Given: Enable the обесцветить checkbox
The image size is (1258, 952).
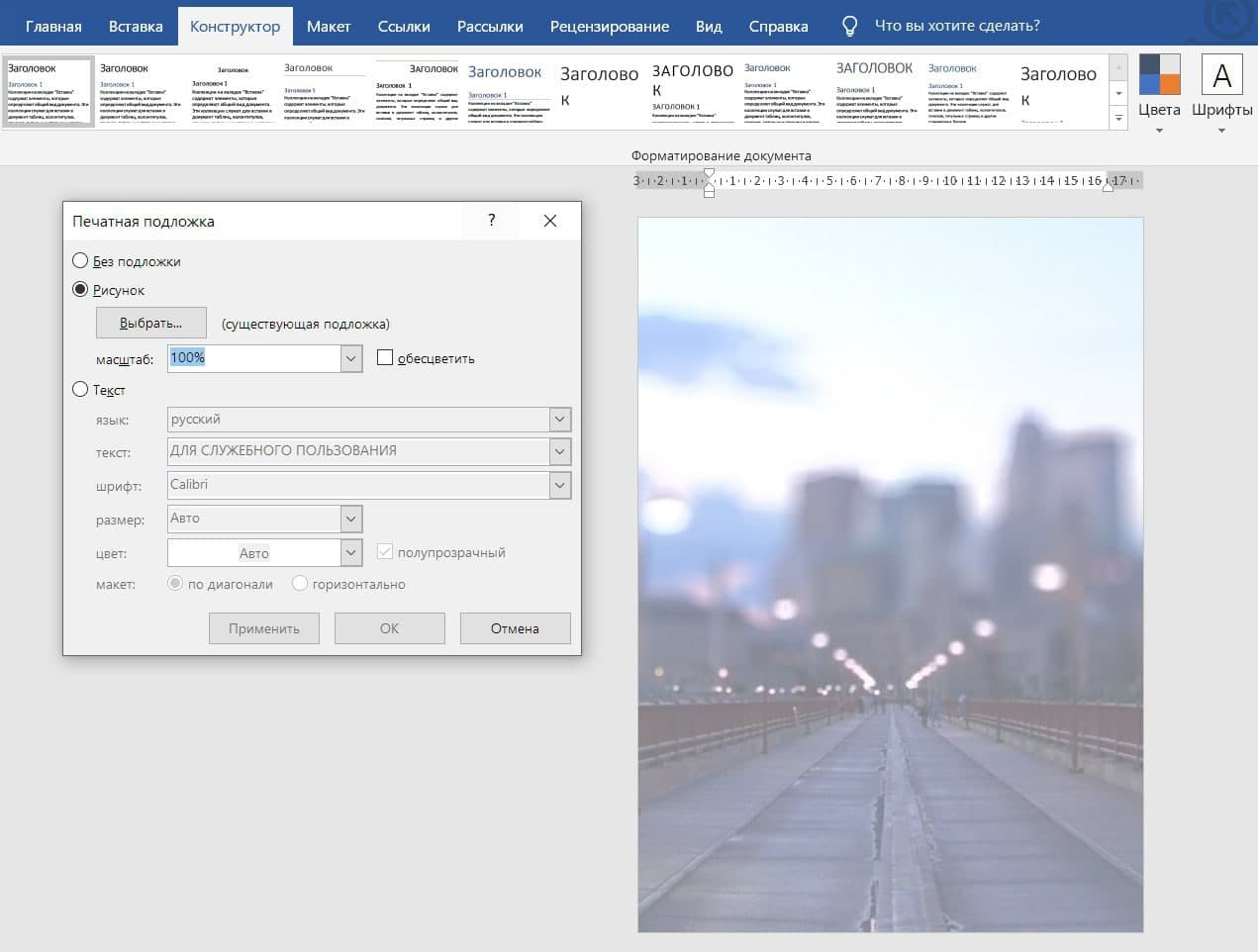Looking at the screenshot, I should 385,358.
